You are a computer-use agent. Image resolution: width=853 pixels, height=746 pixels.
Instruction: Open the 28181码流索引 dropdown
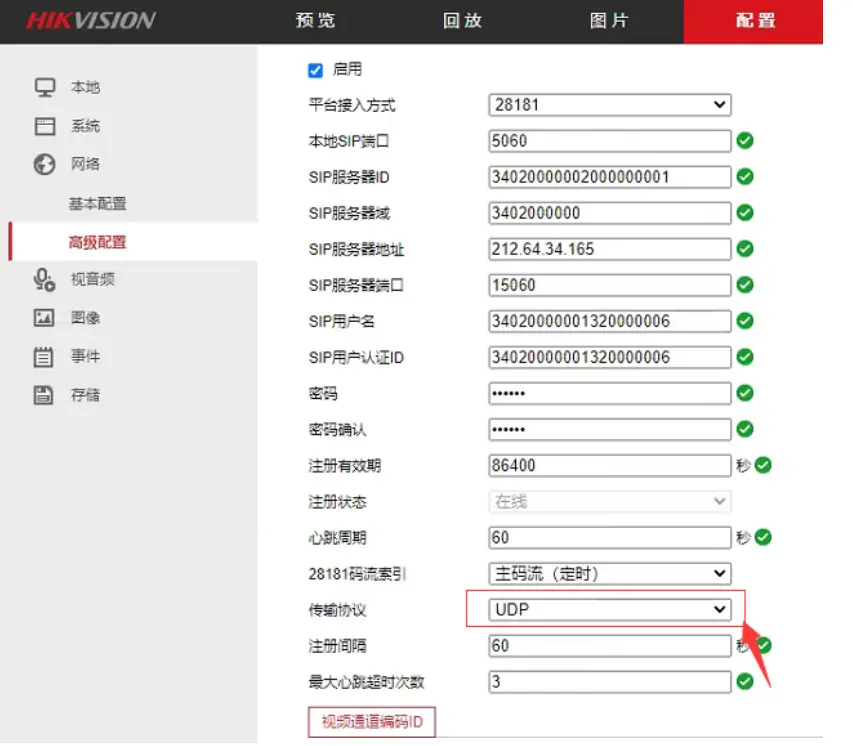point(610,573)
